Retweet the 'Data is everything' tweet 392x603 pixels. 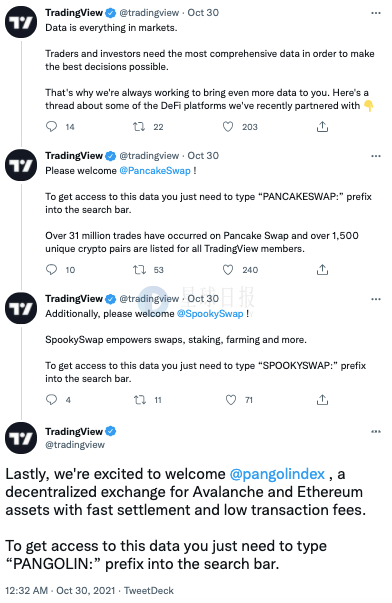[x=139, y=127]
